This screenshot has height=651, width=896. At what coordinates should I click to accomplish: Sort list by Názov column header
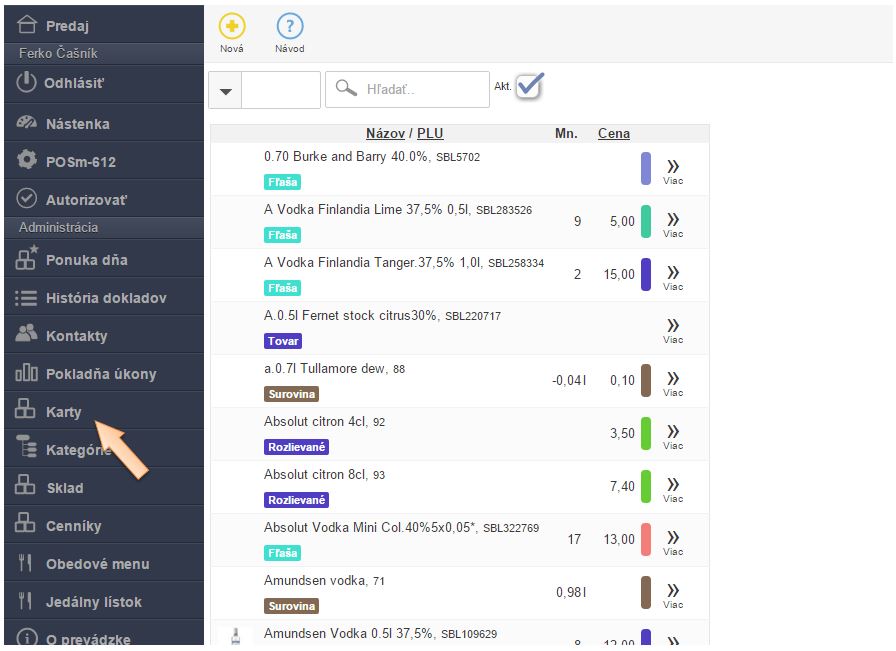(385, 134)
